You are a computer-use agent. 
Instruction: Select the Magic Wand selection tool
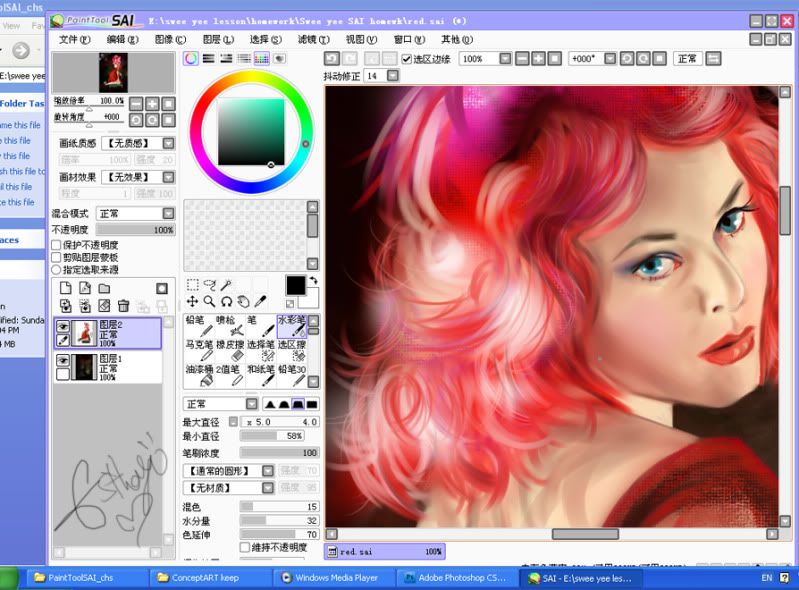[227, 285]
